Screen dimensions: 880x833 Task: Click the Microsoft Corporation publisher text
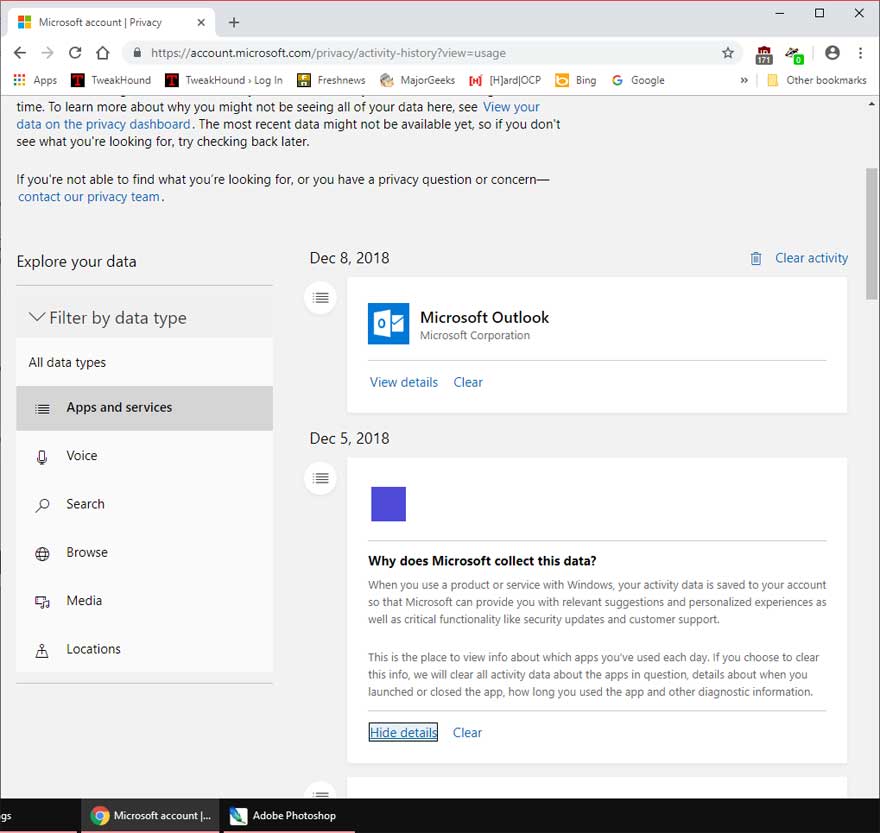(x=475, y=336)
